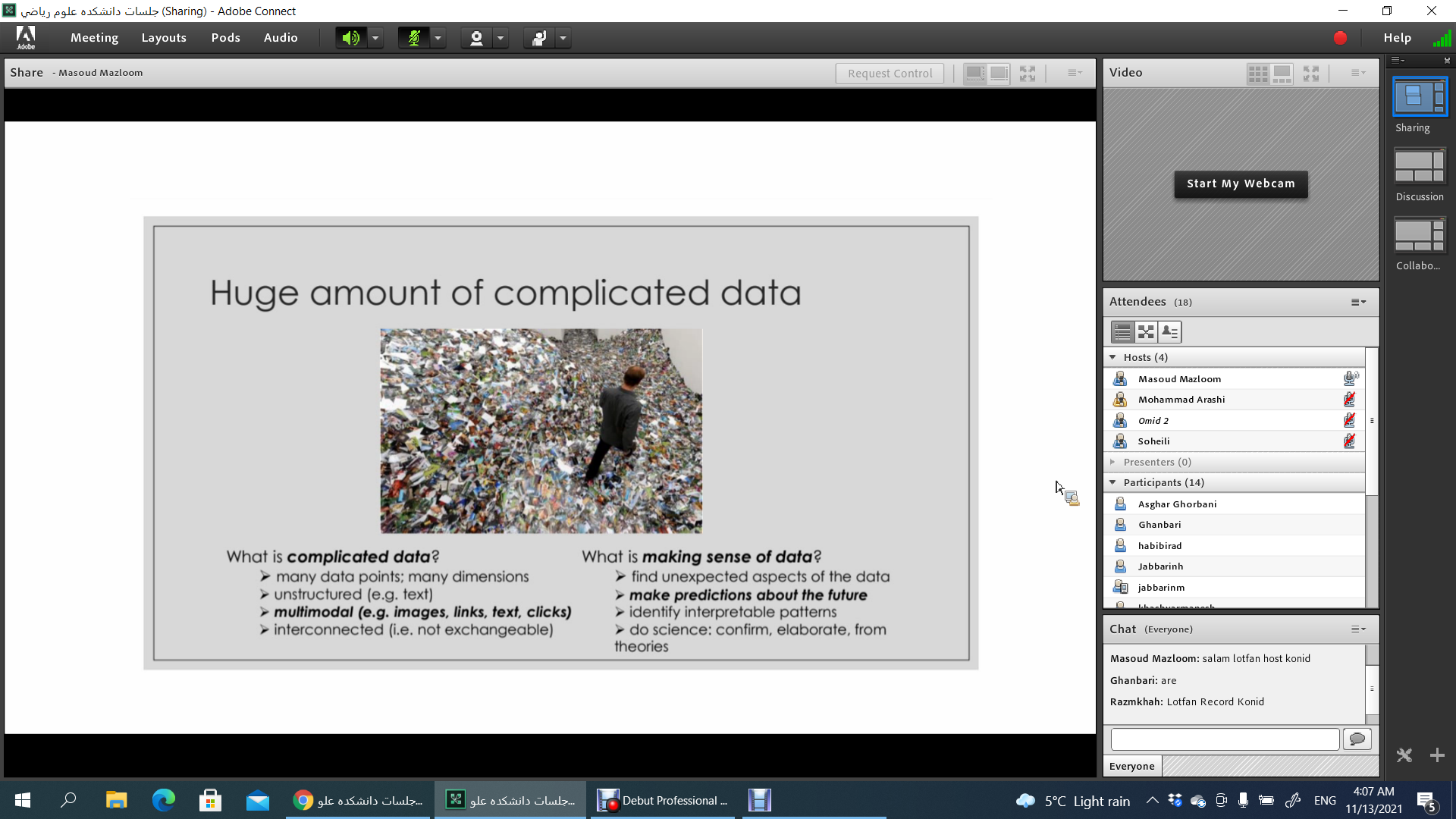Image resolution: width=1456 pixels, height=819 pixels.
Task: Collapse the Hosts group
Action: click(1112, 357)
